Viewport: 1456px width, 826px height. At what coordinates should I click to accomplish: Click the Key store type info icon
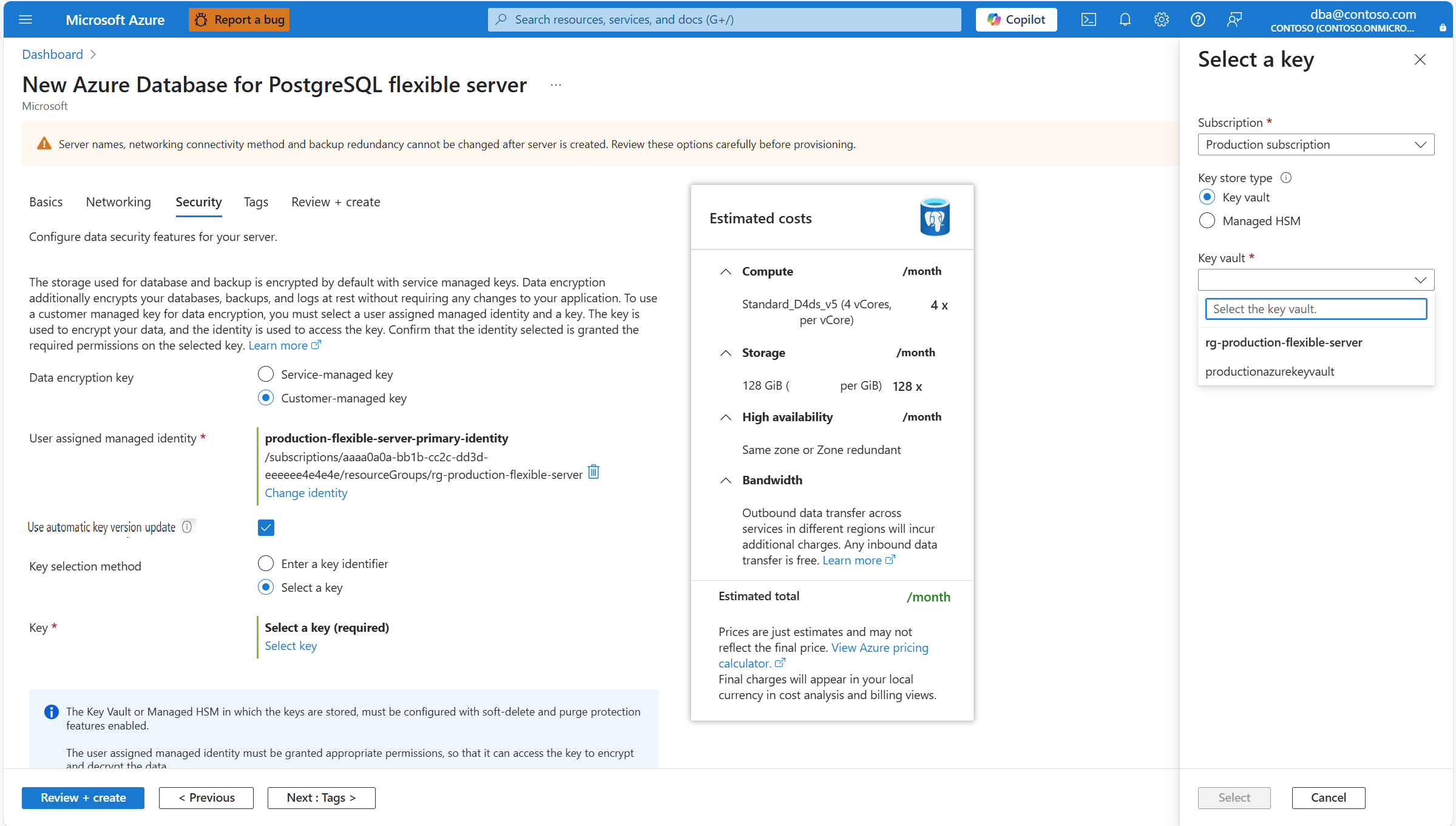pyautogui.click(x=1286, y=178)
